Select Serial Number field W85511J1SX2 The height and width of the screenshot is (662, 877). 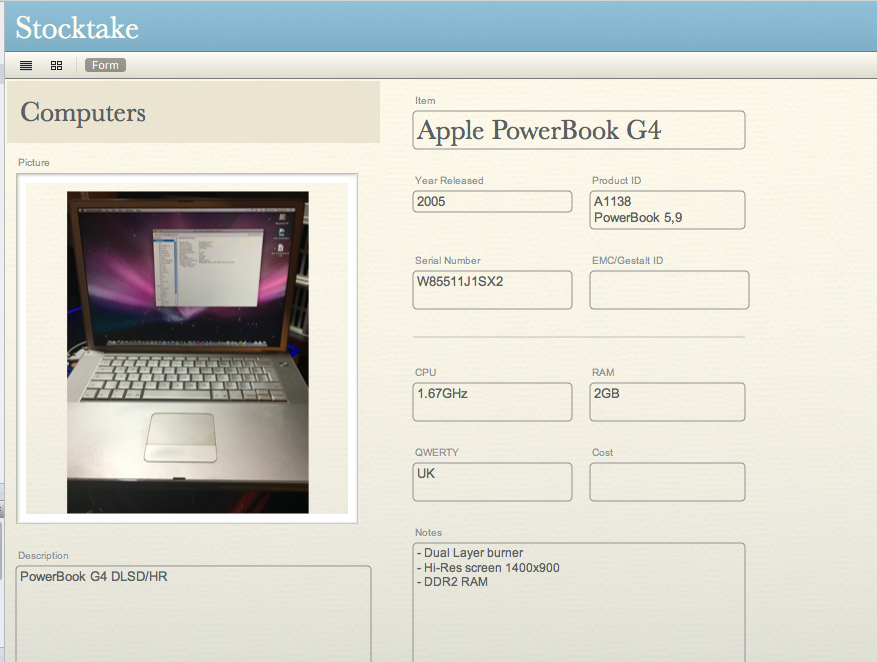tap(492, 290)
